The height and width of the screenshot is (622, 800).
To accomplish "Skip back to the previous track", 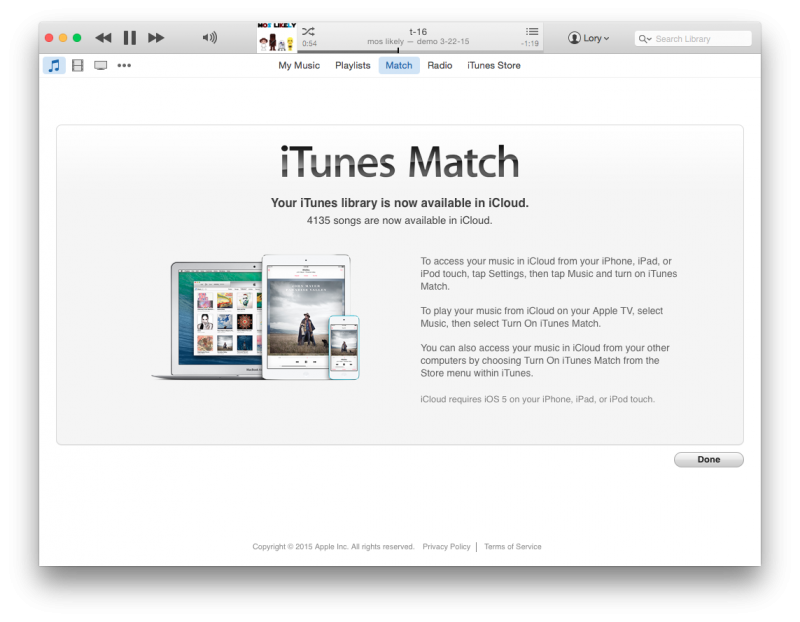I will coord(104,38).
